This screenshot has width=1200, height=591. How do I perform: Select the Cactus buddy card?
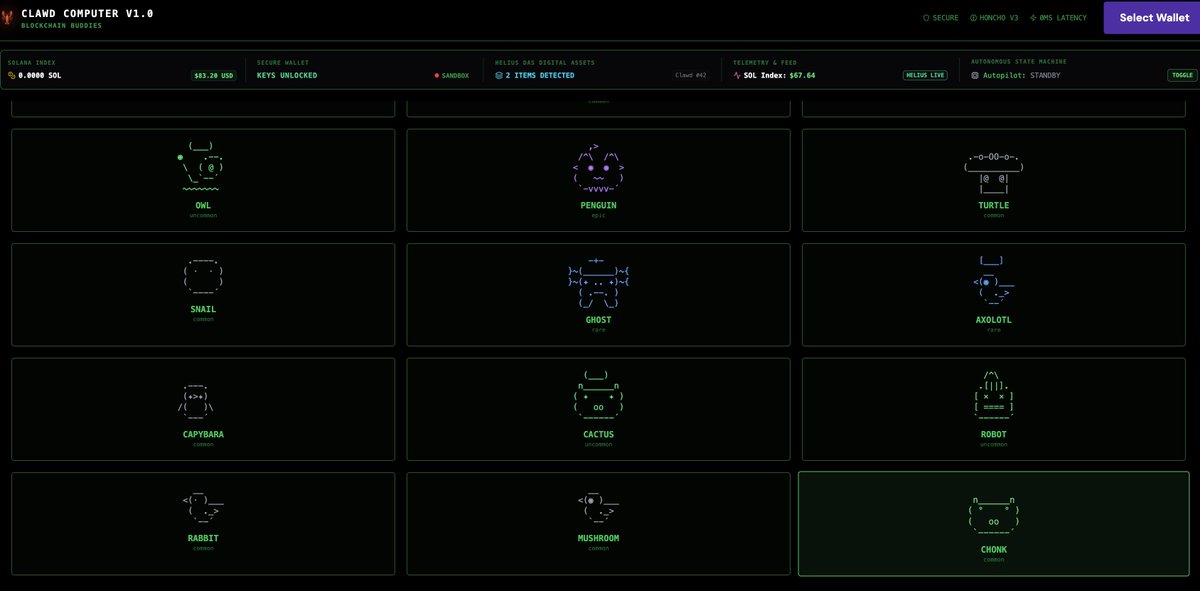pyautogui.click(x=598, y=408)
